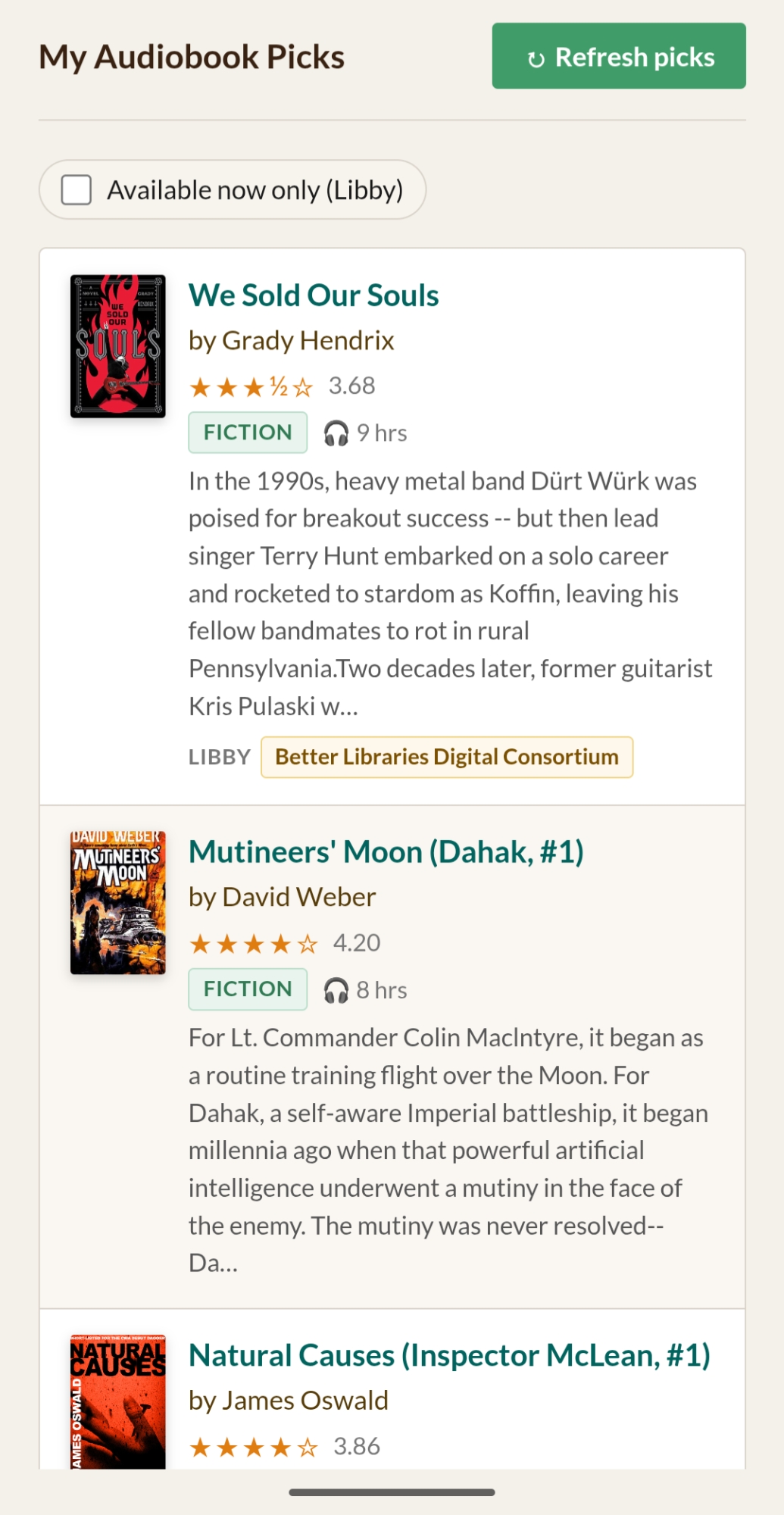Enable Available now only (Libby) checkbox
The width and height of the screenshot is (784, 1515).
pyautogui.click(x=77, y=190)
